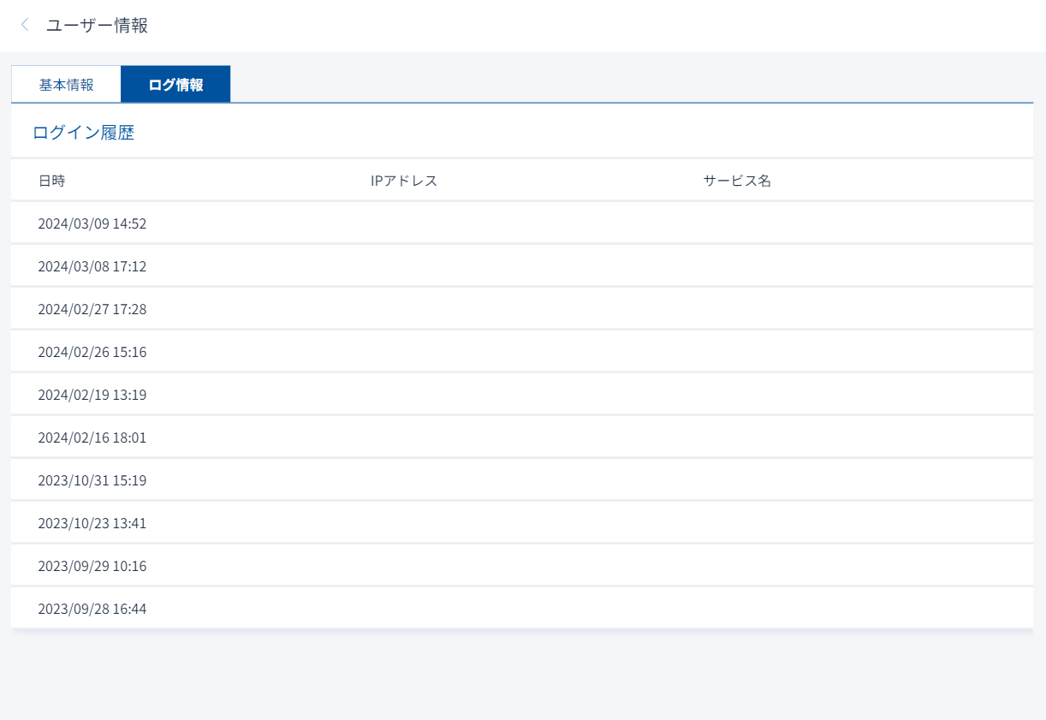Choose the 2024/02/27 17:28 date text
This screenshot has height=720, width=1046.
point(92,310)
